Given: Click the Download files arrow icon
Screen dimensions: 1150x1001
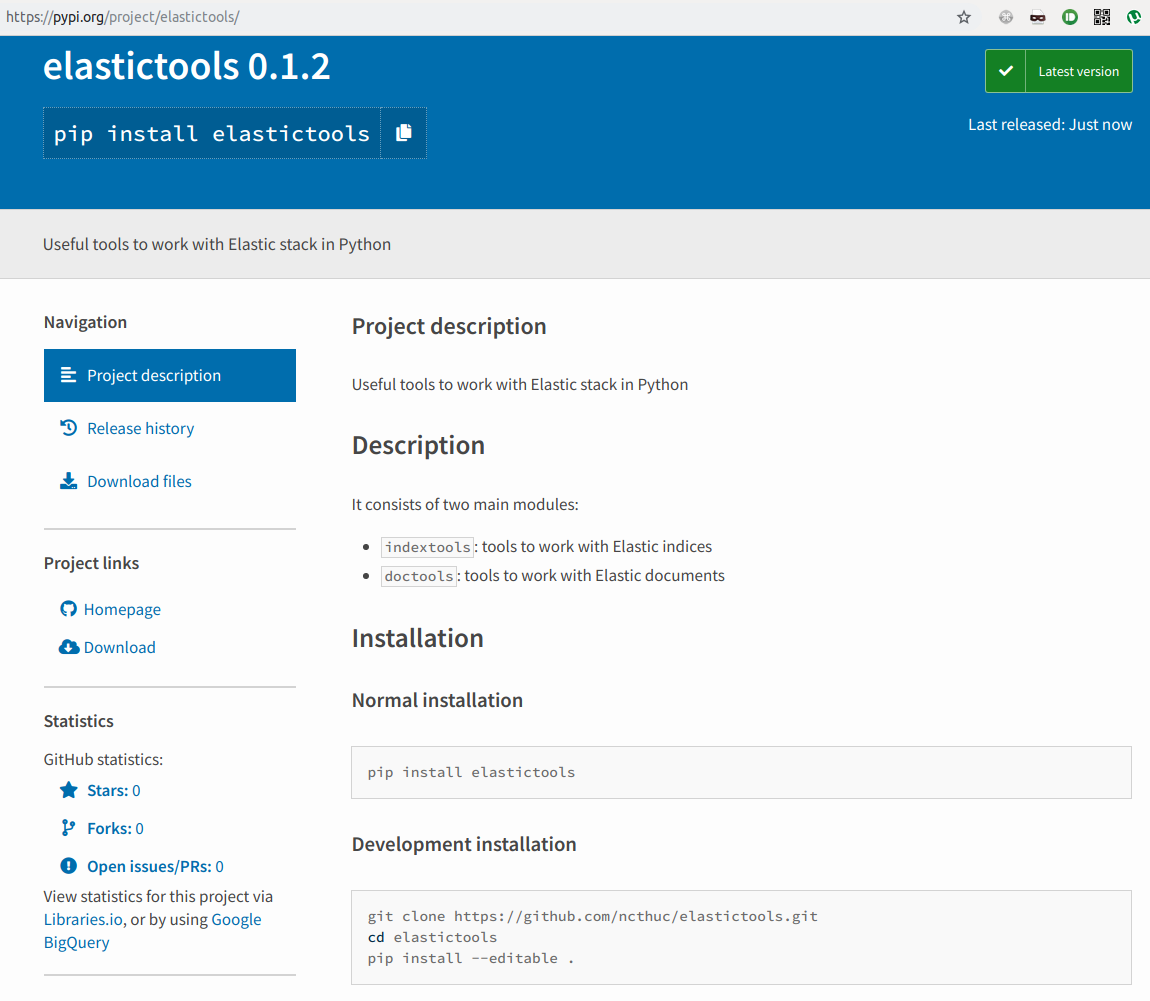Looking at the screenshot, I should coord(68,481).
